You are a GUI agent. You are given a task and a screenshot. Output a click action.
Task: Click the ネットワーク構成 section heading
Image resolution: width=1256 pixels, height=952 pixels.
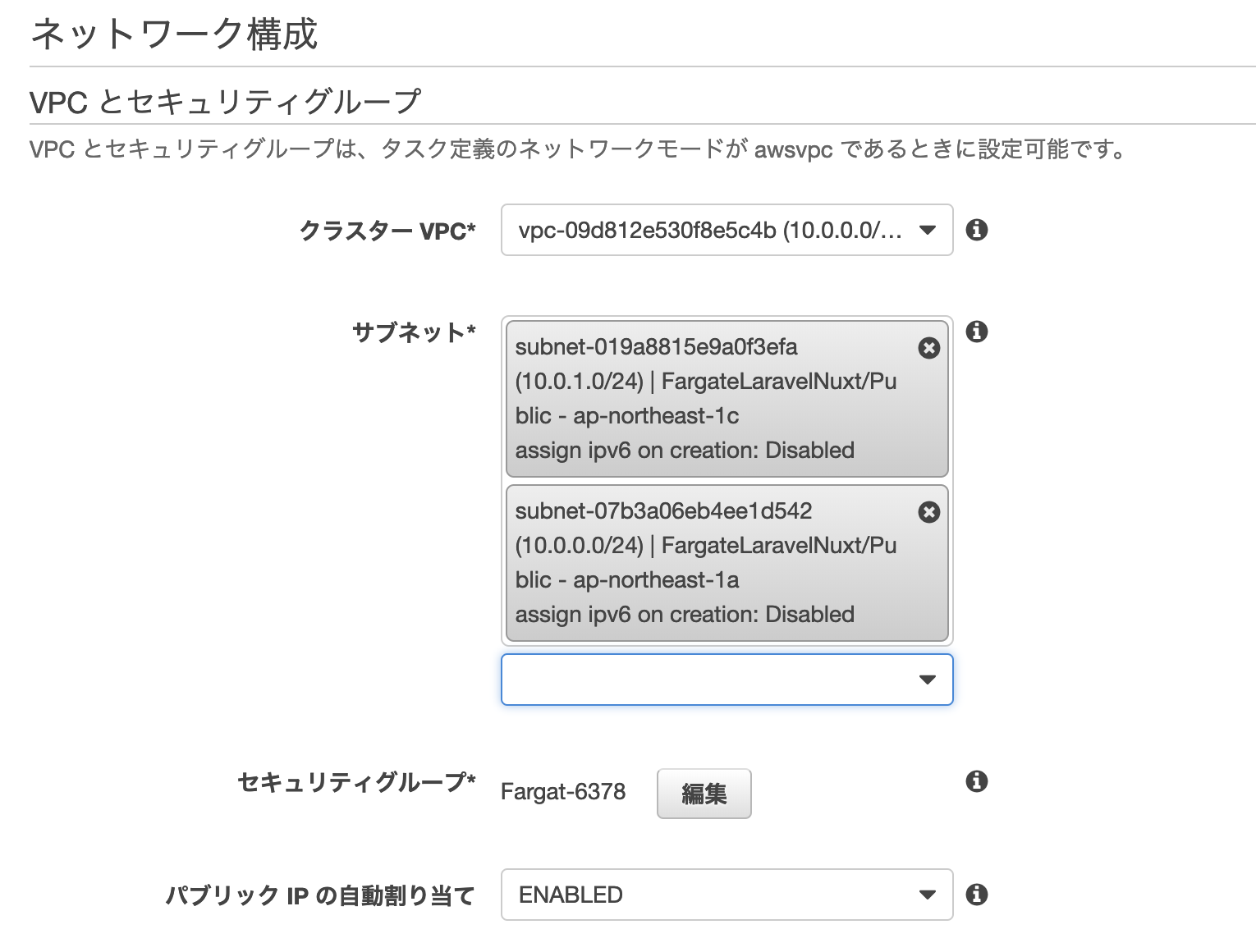tap(174, 34)
